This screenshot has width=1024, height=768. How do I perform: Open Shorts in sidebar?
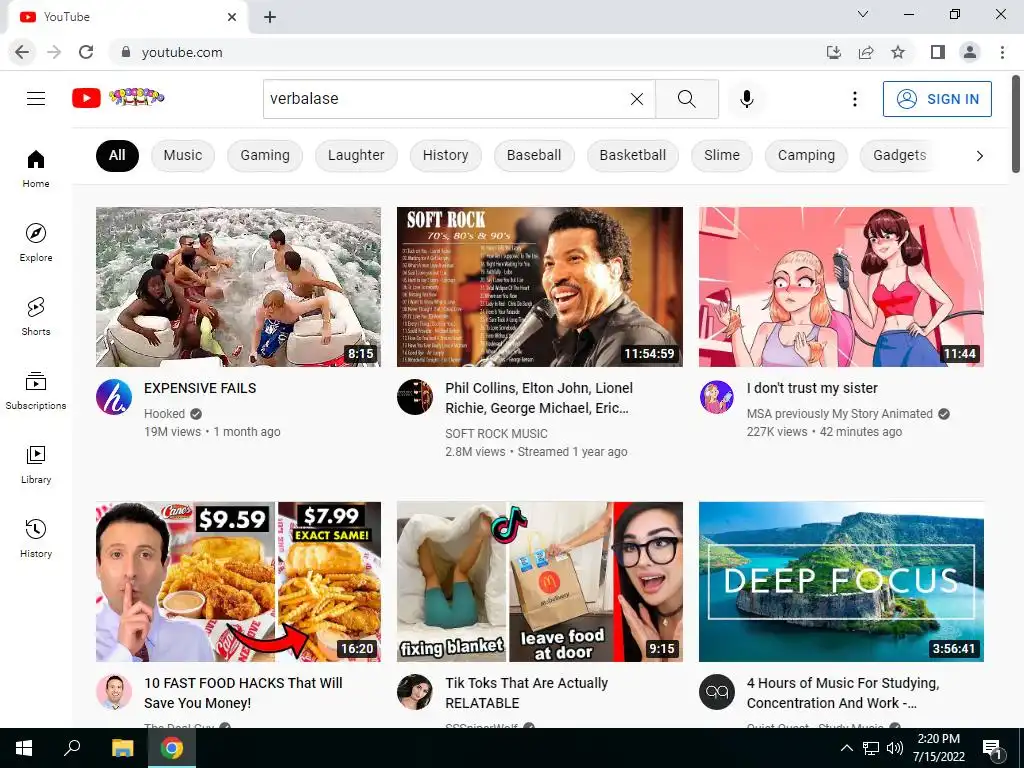coord(36,316)
